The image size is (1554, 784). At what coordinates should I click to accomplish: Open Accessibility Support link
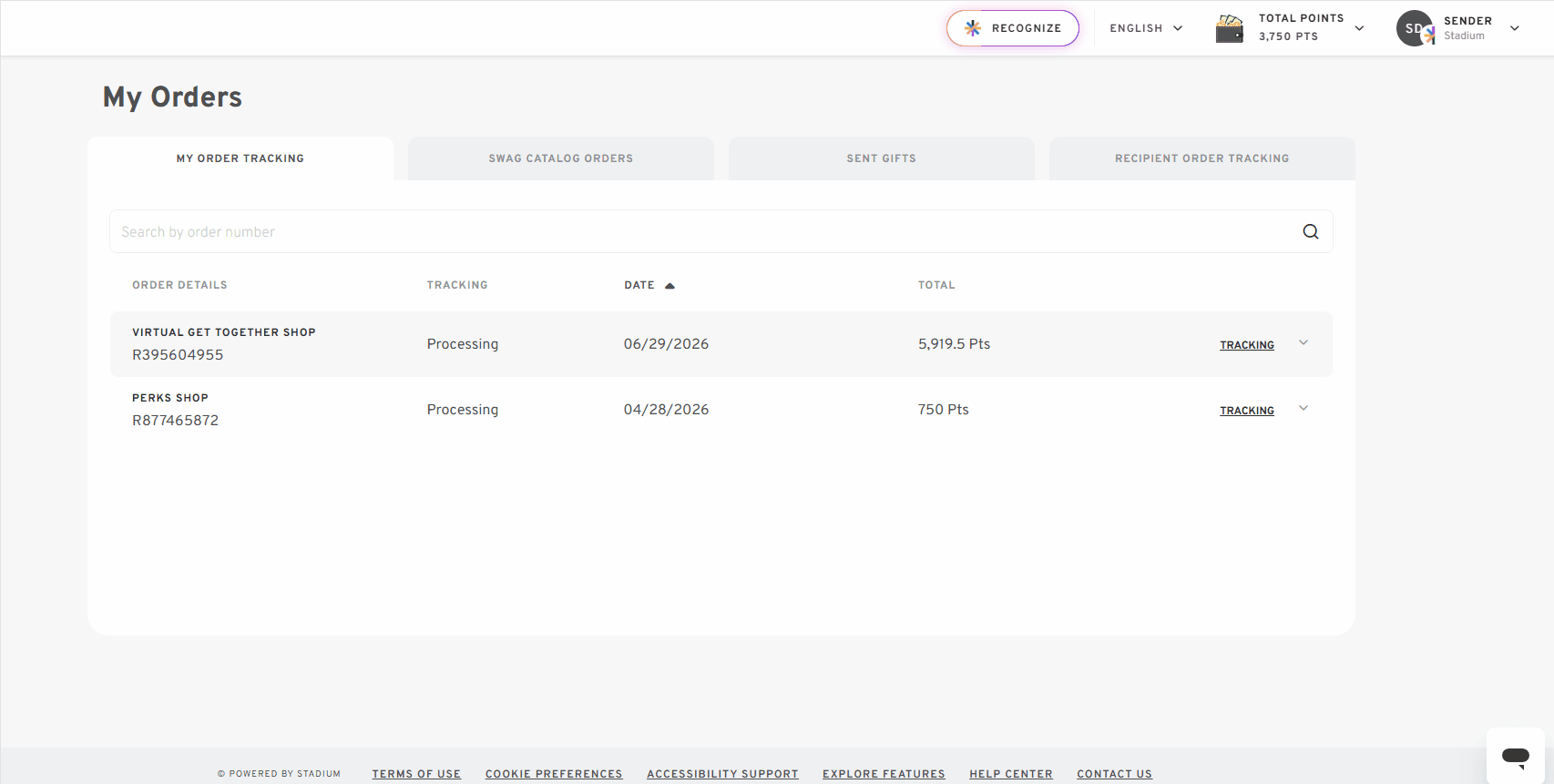pos(722,774)
